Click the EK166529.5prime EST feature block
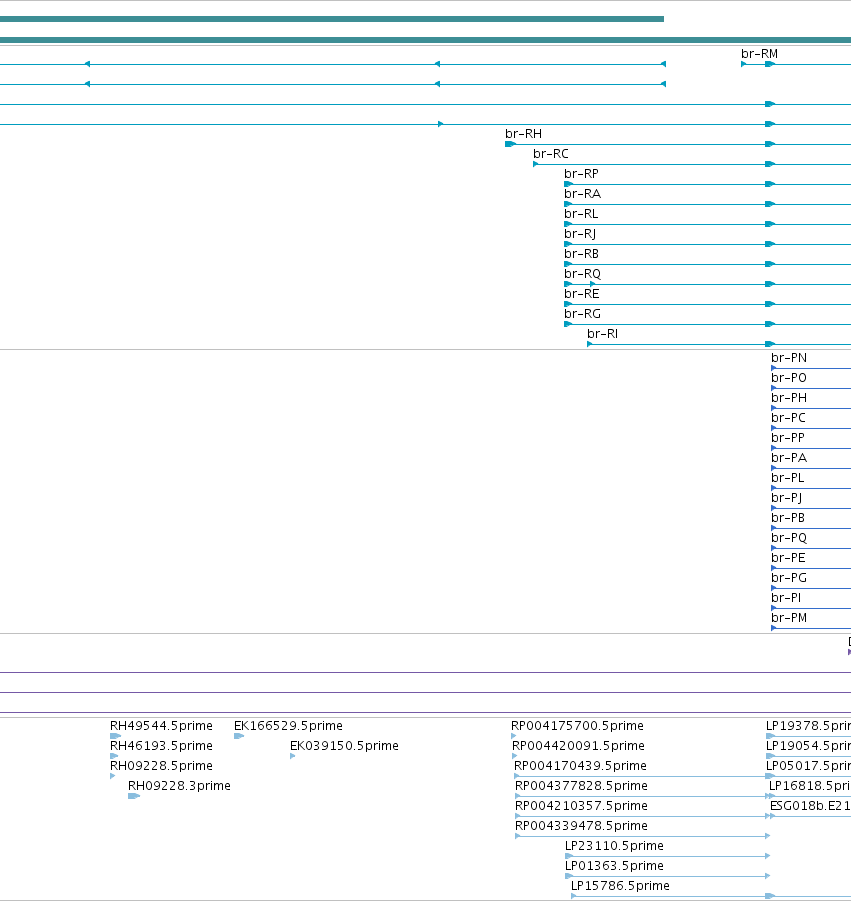851x901 pixels. tap(239, 736)
